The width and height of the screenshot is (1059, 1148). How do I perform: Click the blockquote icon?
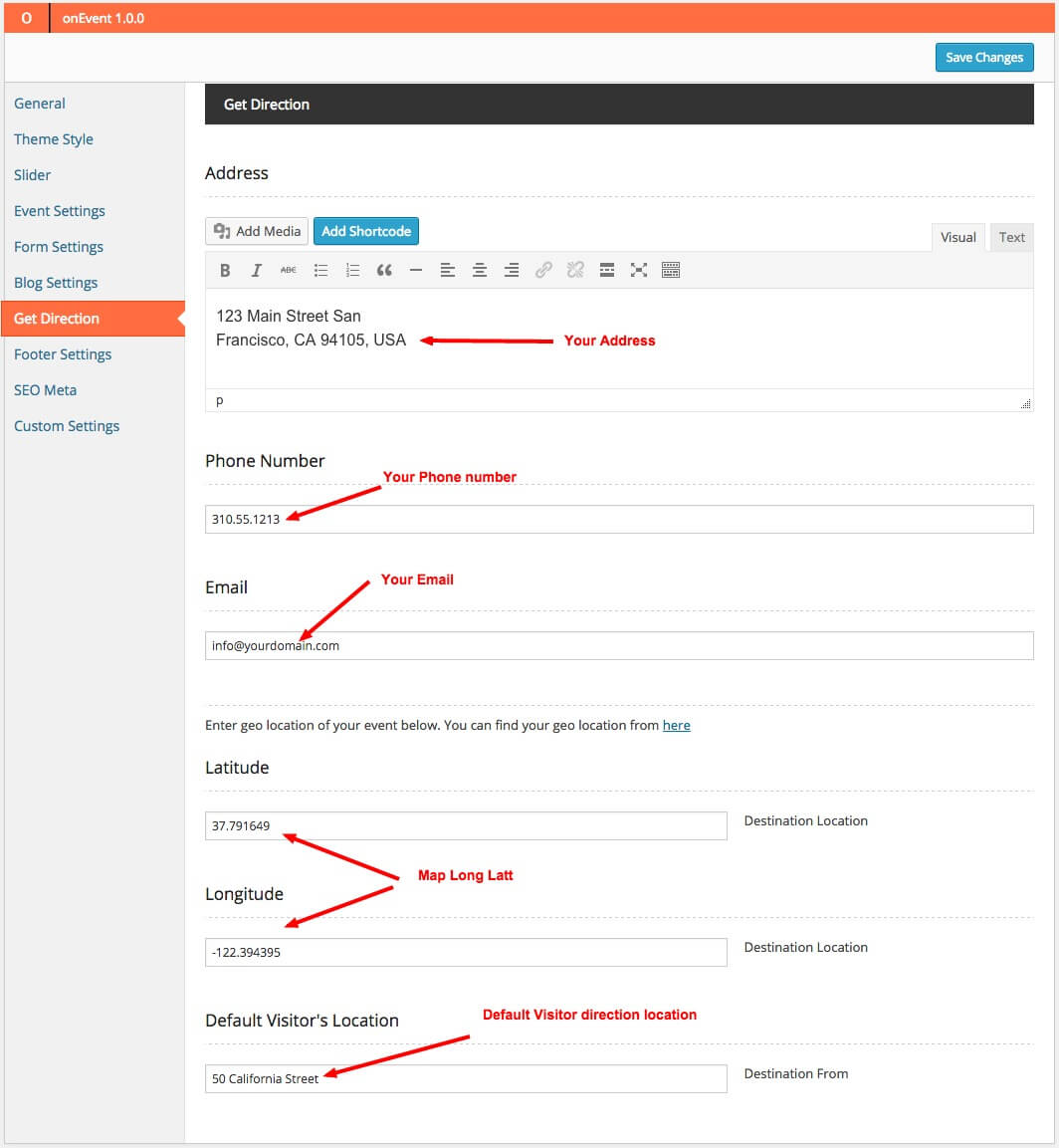coord(384,270)
